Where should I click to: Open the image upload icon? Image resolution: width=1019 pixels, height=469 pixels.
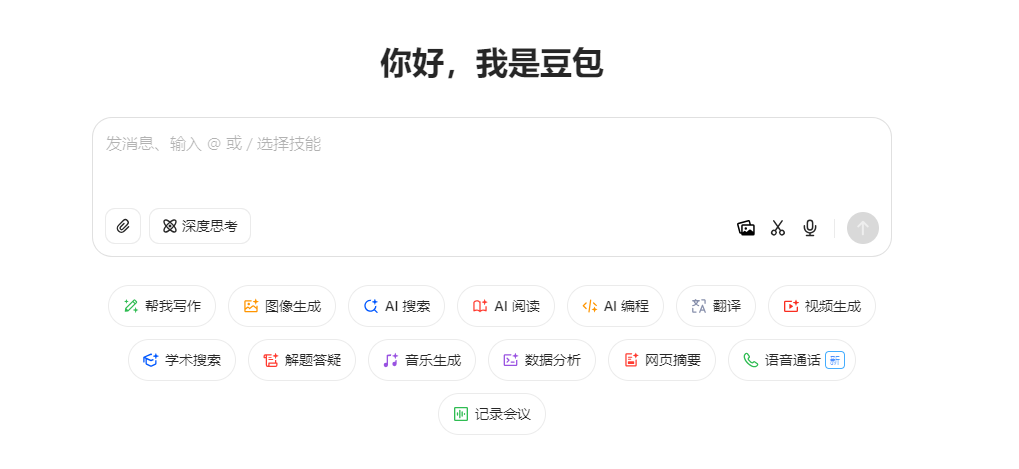click(x=746, y=228)
